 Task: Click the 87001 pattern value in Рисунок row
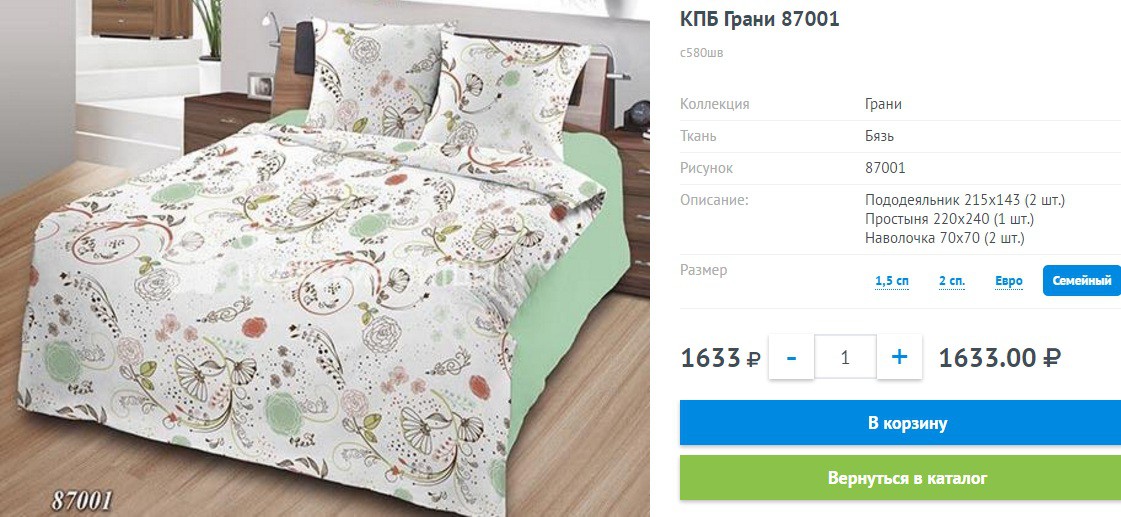[885, 168]
